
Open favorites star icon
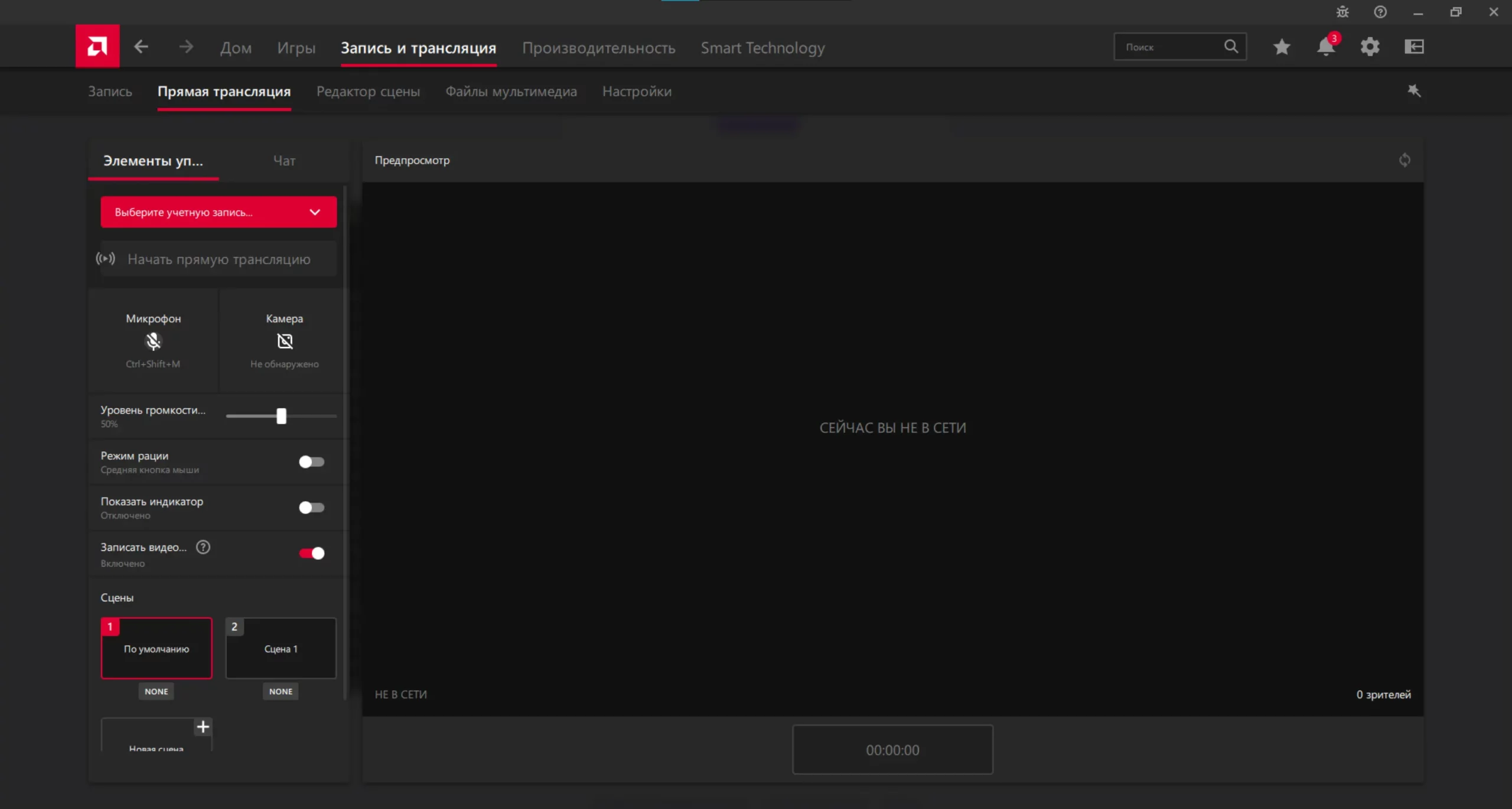click(1281, 47)
